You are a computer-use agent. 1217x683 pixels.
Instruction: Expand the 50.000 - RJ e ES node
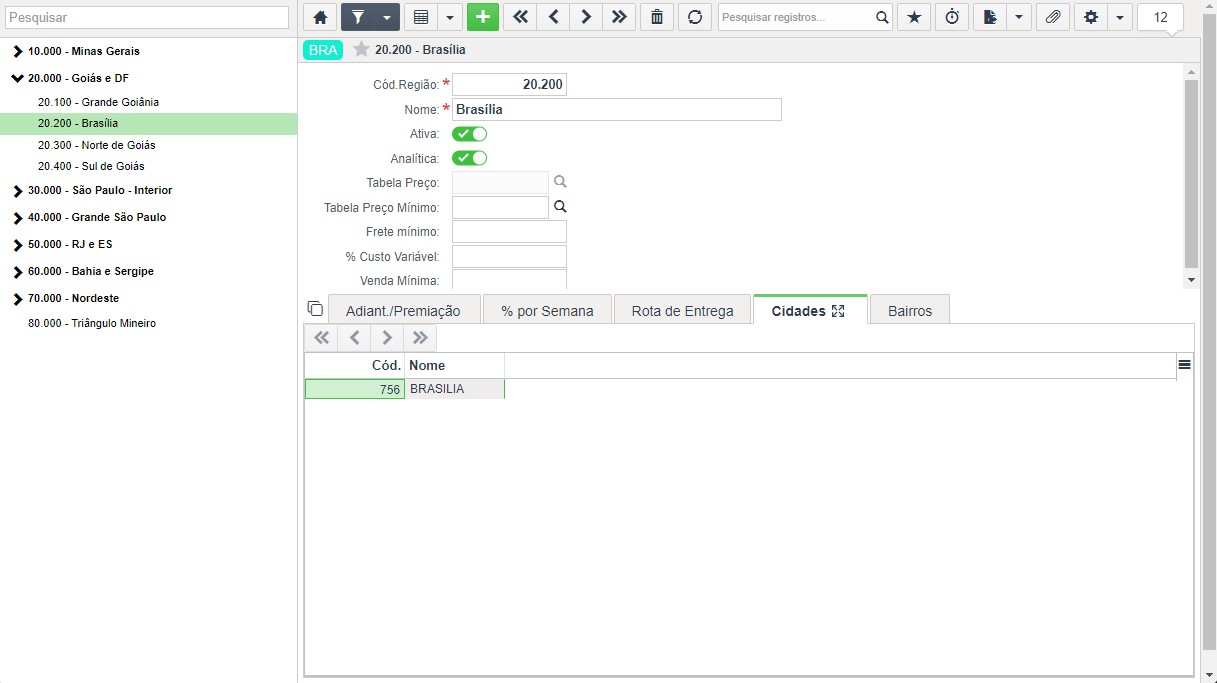point(18,244)
